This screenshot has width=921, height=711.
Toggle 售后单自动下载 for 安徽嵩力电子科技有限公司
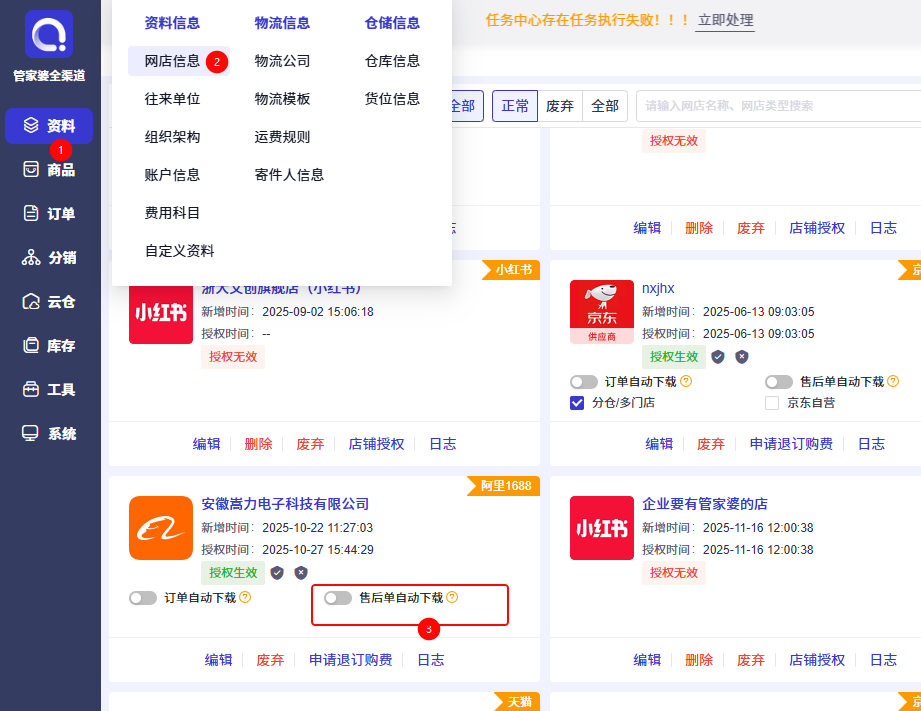(338, 598)
